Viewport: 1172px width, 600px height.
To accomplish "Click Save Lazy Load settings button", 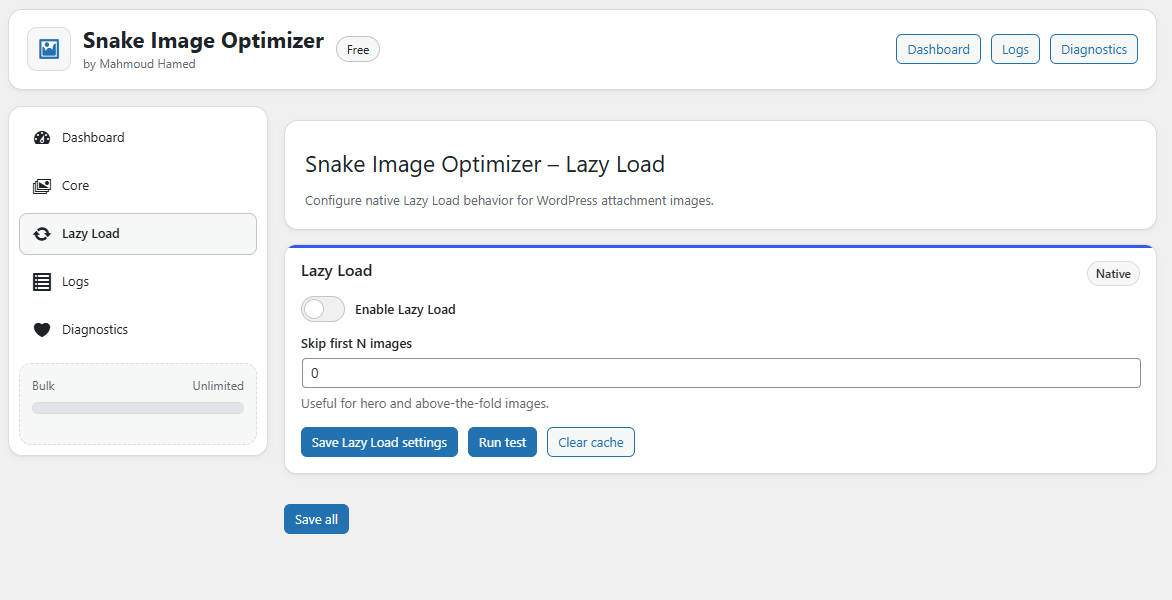I will tap(379, 442).
